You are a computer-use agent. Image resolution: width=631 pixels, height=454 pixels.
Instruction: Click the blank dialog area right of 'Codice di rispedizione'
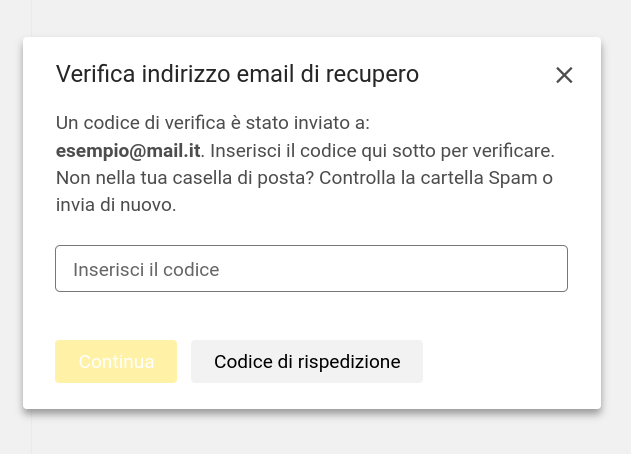[x=509, y=361]
